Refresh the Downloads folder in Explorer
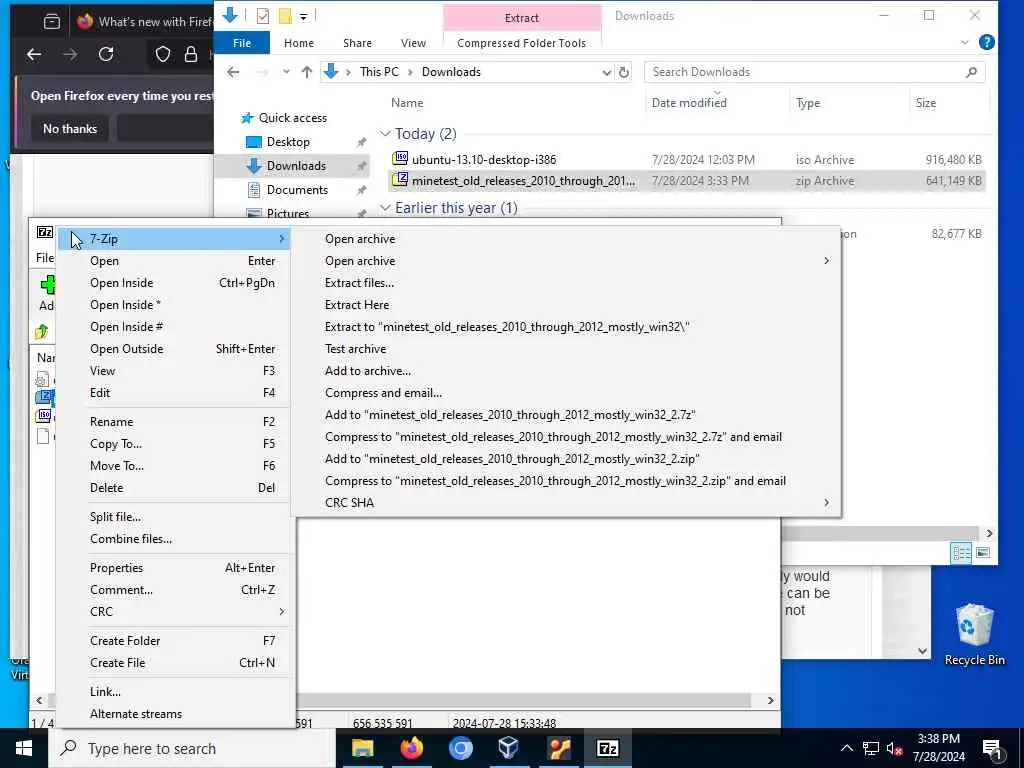Image resolution: width=1024 pixels, height=768 pixels. 624,72
